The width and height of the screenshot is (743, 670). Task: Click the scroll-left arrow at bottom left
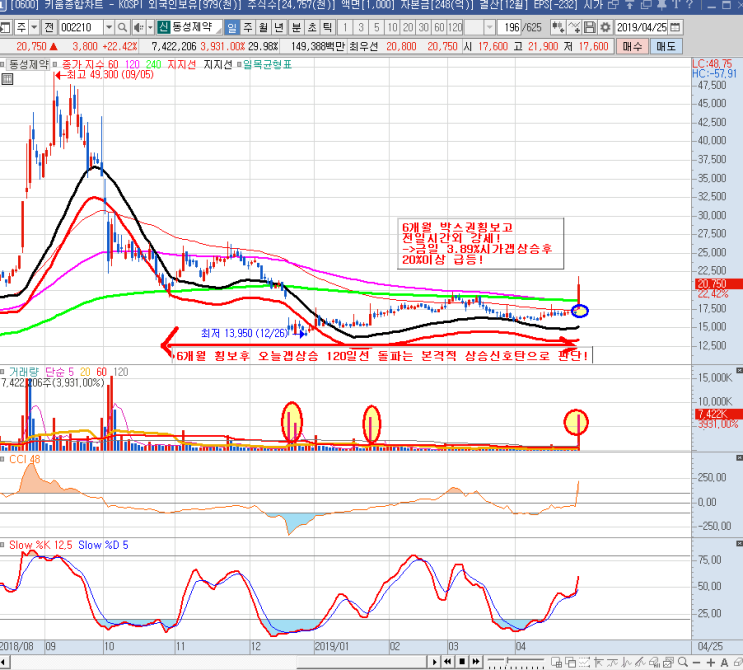pyautogui.click(x=5, y=661)
